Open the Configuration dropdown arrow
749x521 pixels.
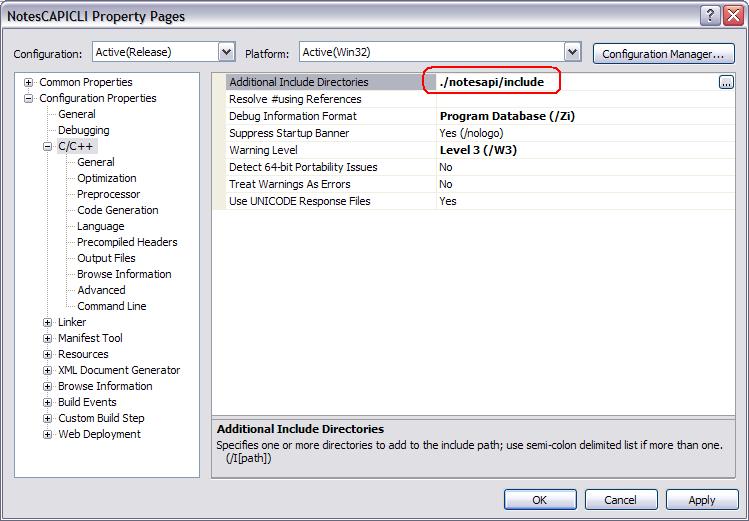point(227,52)
